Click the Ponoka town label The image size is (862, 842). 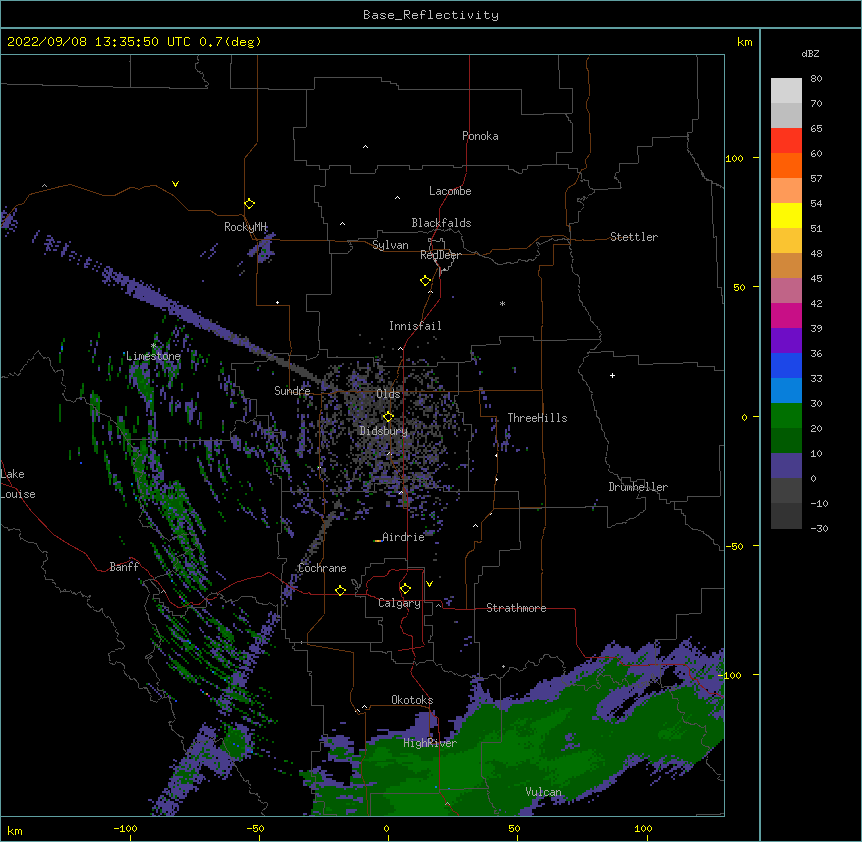coord(480,136)
